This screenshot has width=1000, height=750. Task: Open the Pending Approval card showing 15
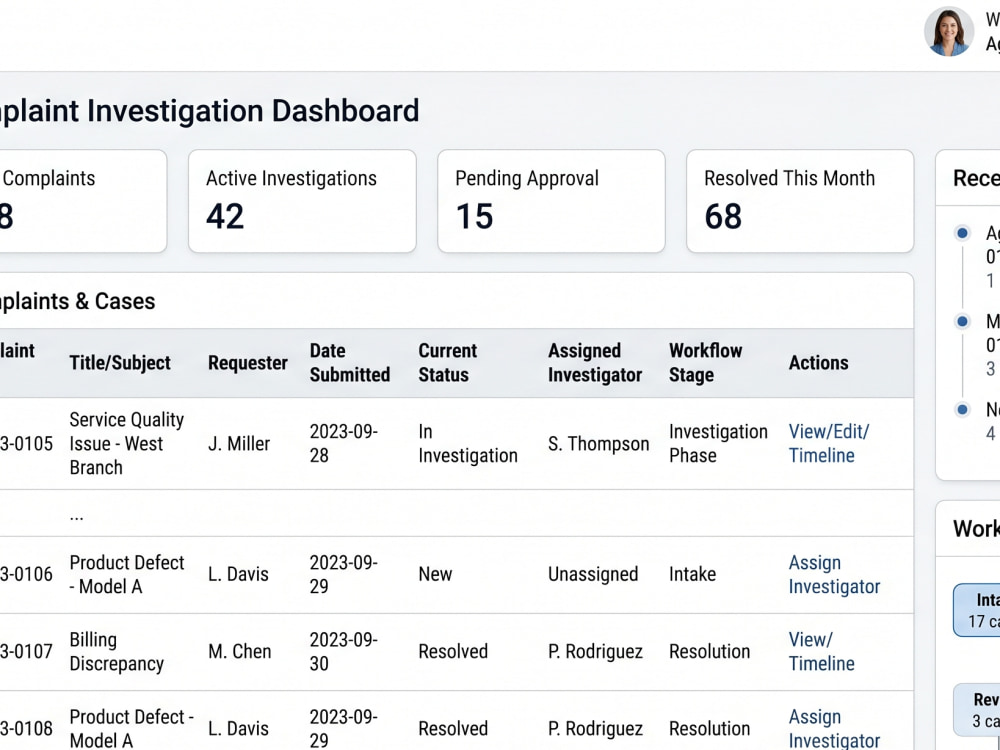click(551, 202)
